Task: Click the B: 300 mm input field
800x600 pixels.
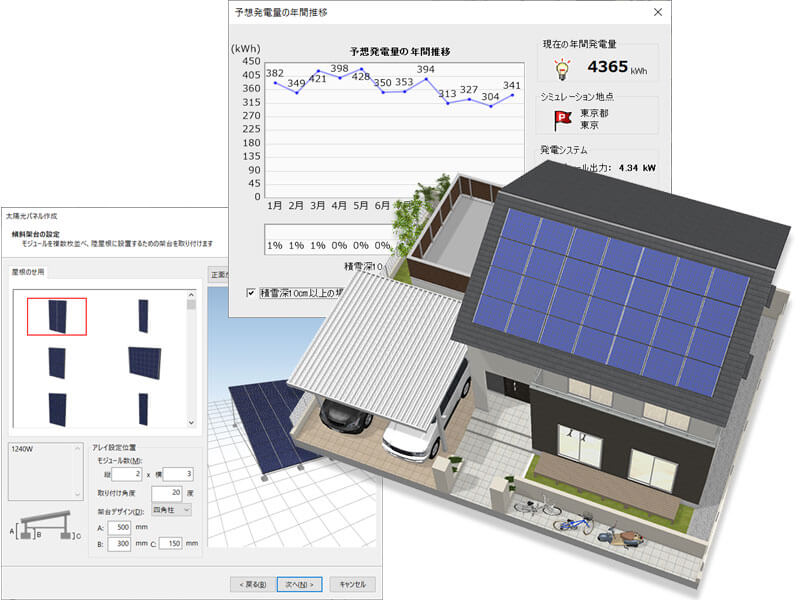Action: coord(120,542)
